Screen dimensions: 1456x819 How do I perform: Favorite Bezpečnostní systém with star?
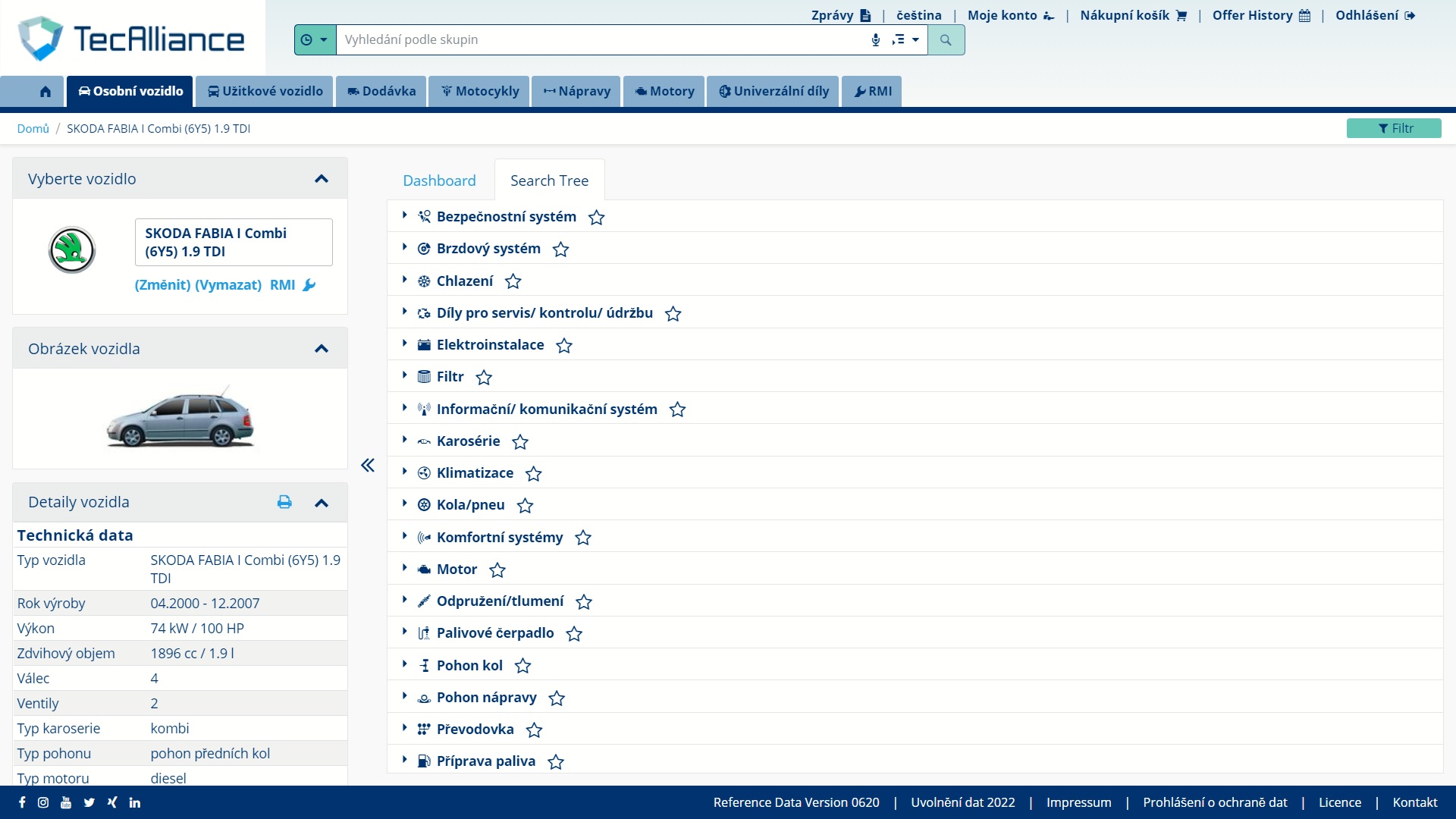[x=597, y=218]
